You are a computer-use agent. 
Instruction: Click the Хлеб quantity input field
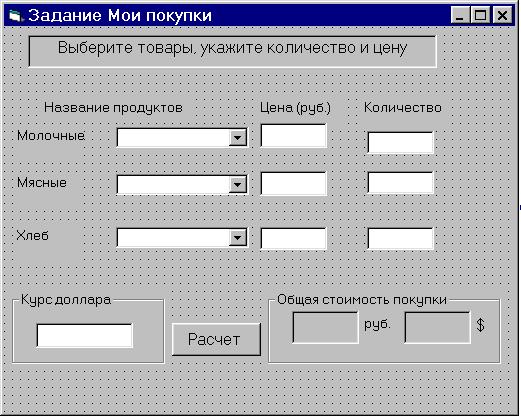400,238
